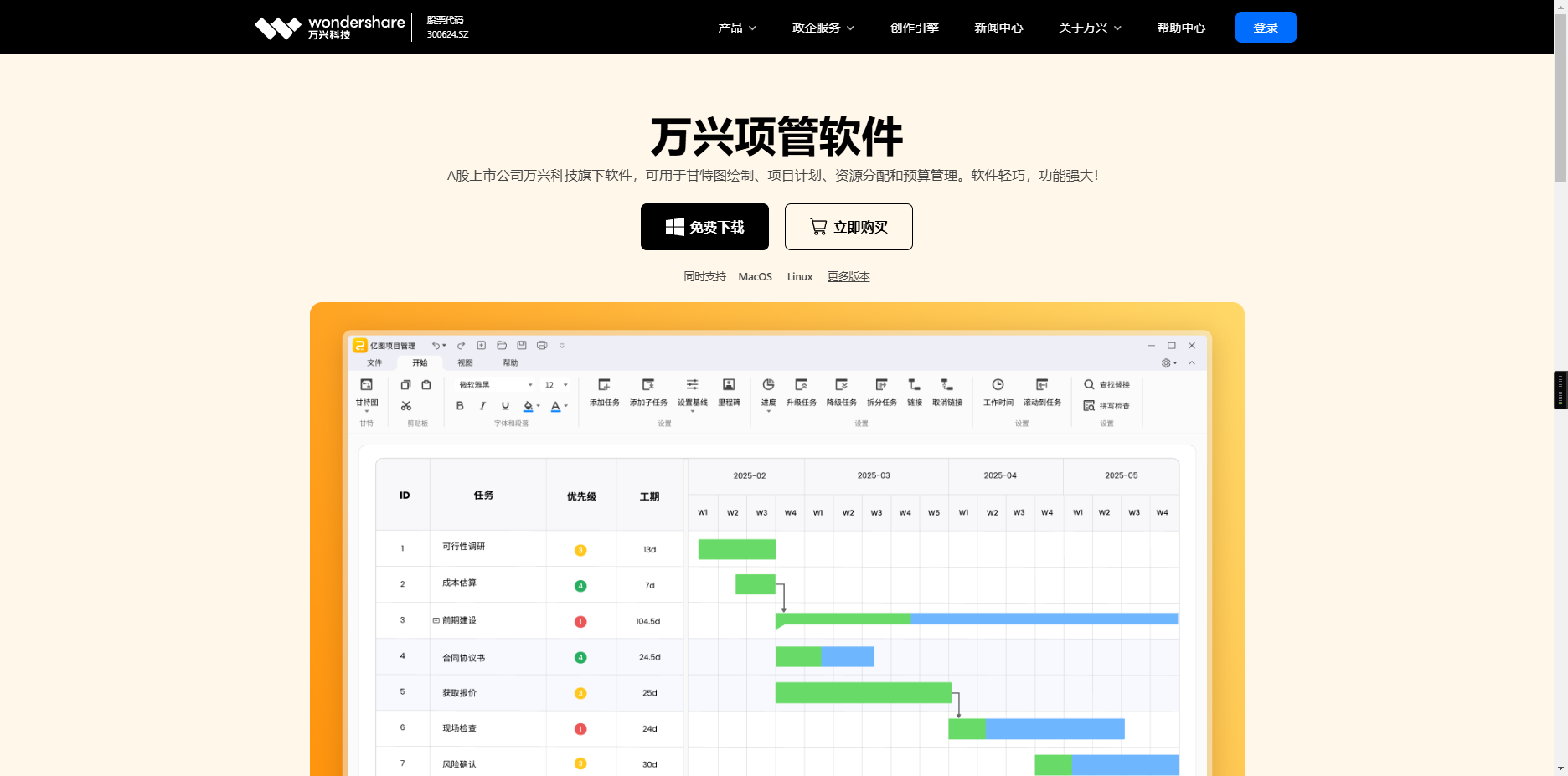
Task: Expand the 关于万兴 menu
Action: (x=1090, y=28)
